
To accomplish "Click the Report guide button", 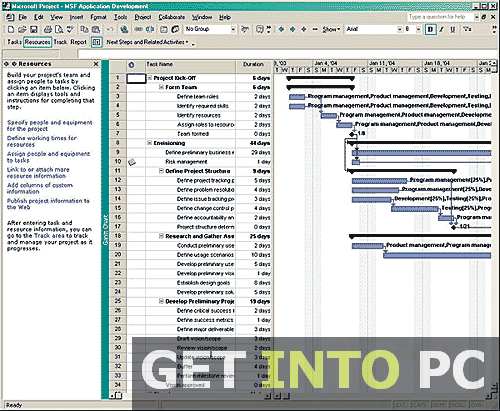I will [78, 42].
